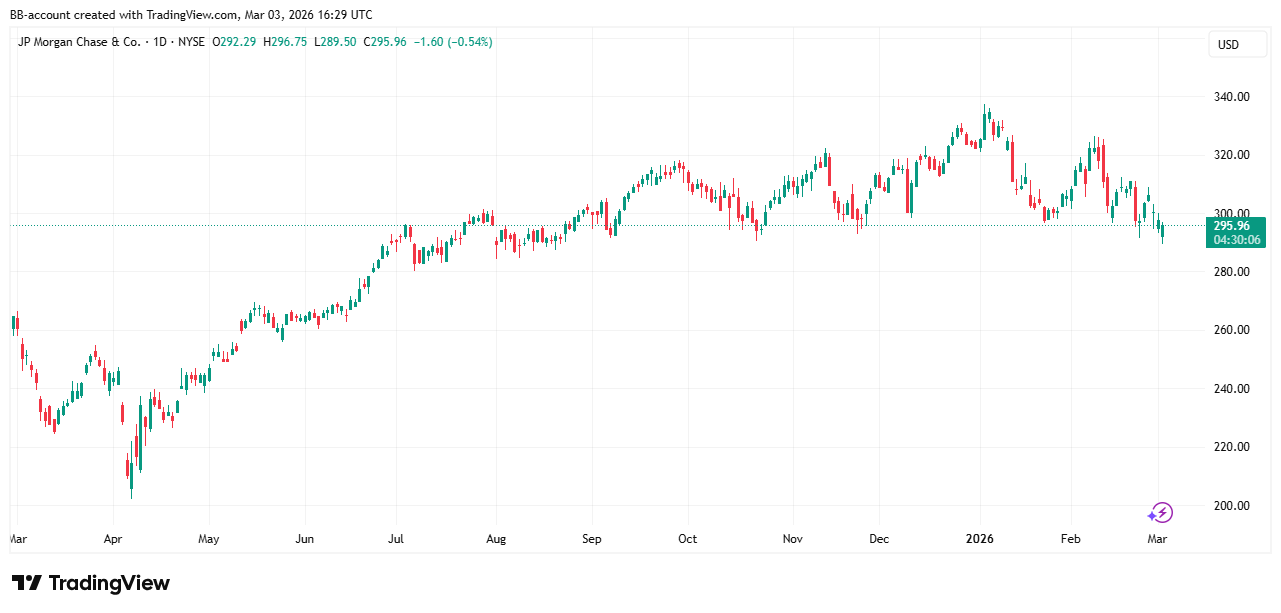Viewport: 1281px width, 613px height.
Task: Click the TradingView wordmark text
Action: point(109,583)
